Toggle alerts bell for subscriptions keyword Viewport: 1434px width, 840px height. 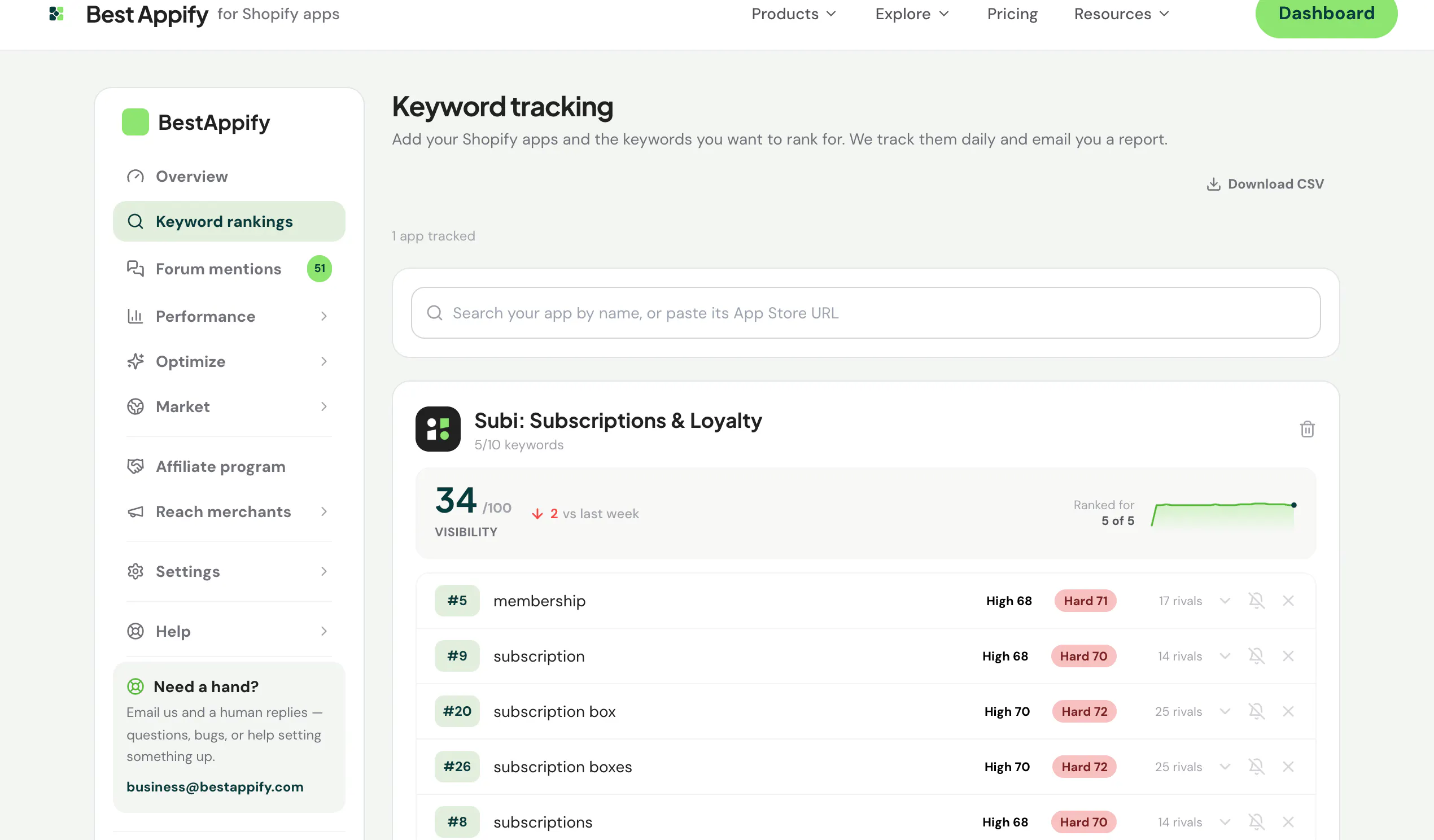coord(1257,822)
